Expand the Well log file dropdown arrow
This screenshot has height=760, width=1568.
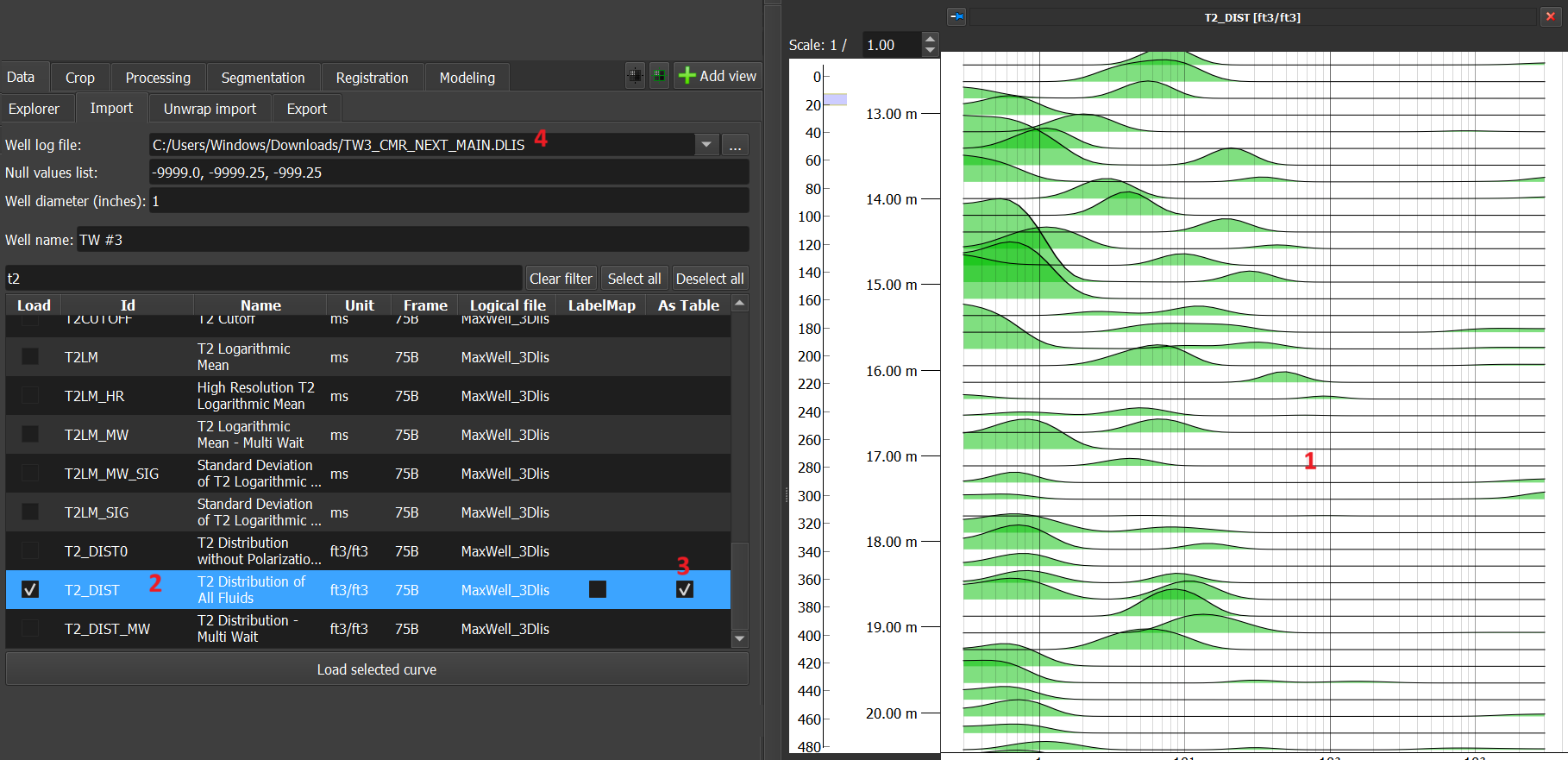pos(706,145)
